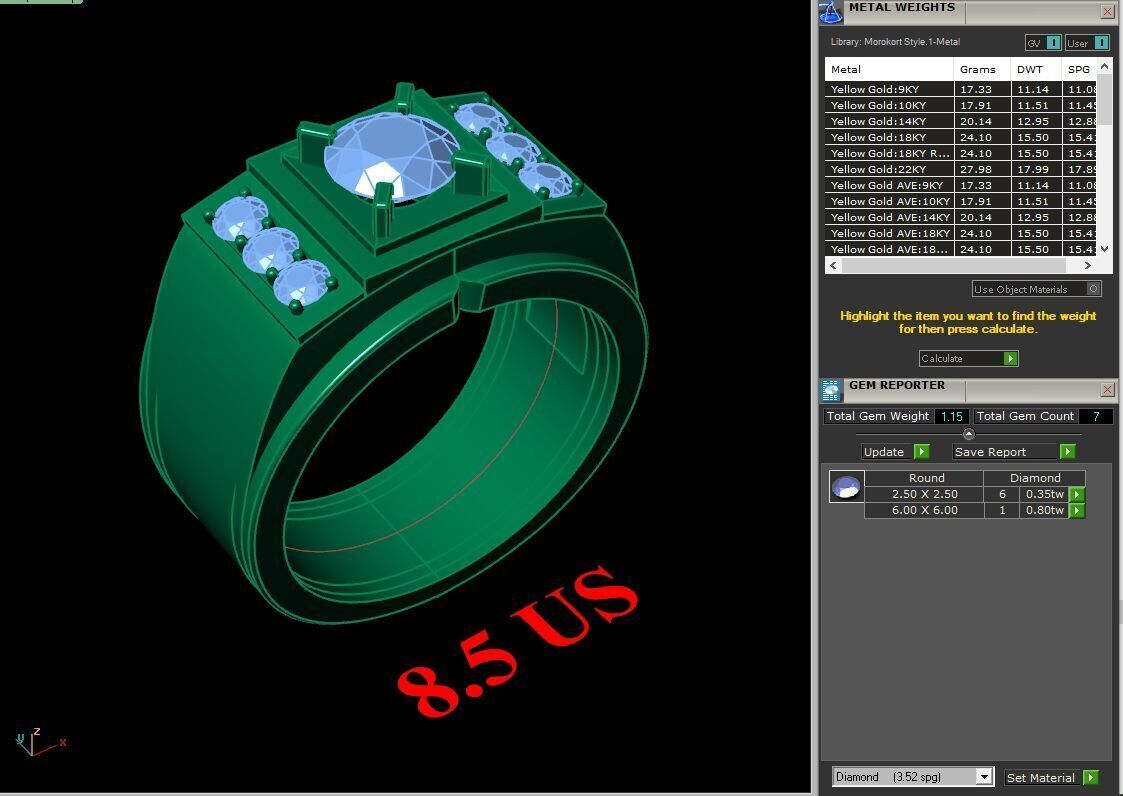Click the DWT column header

coord(1036,69)
